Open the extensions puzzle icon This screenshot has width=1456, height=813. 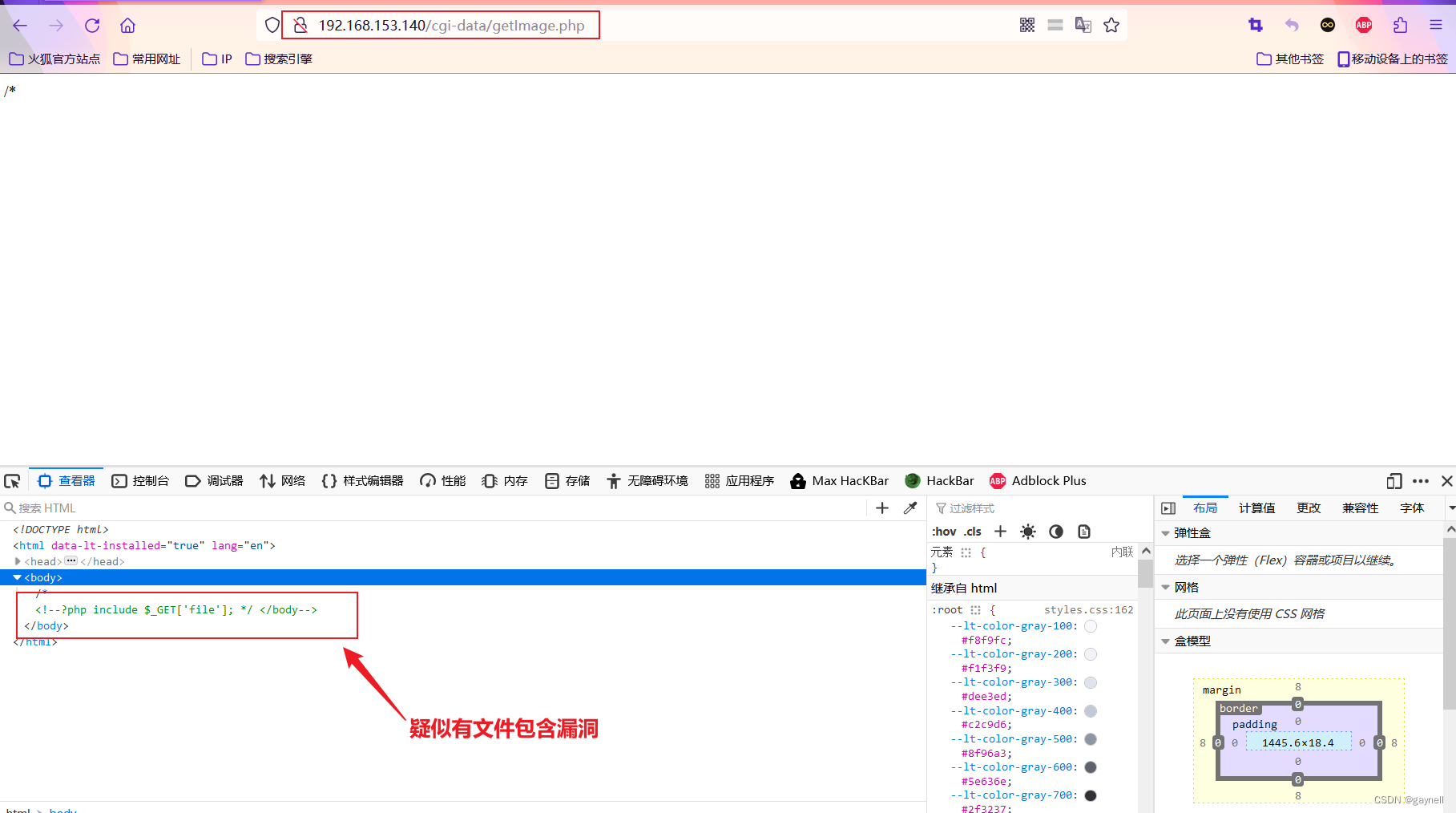coord(1400,26)
